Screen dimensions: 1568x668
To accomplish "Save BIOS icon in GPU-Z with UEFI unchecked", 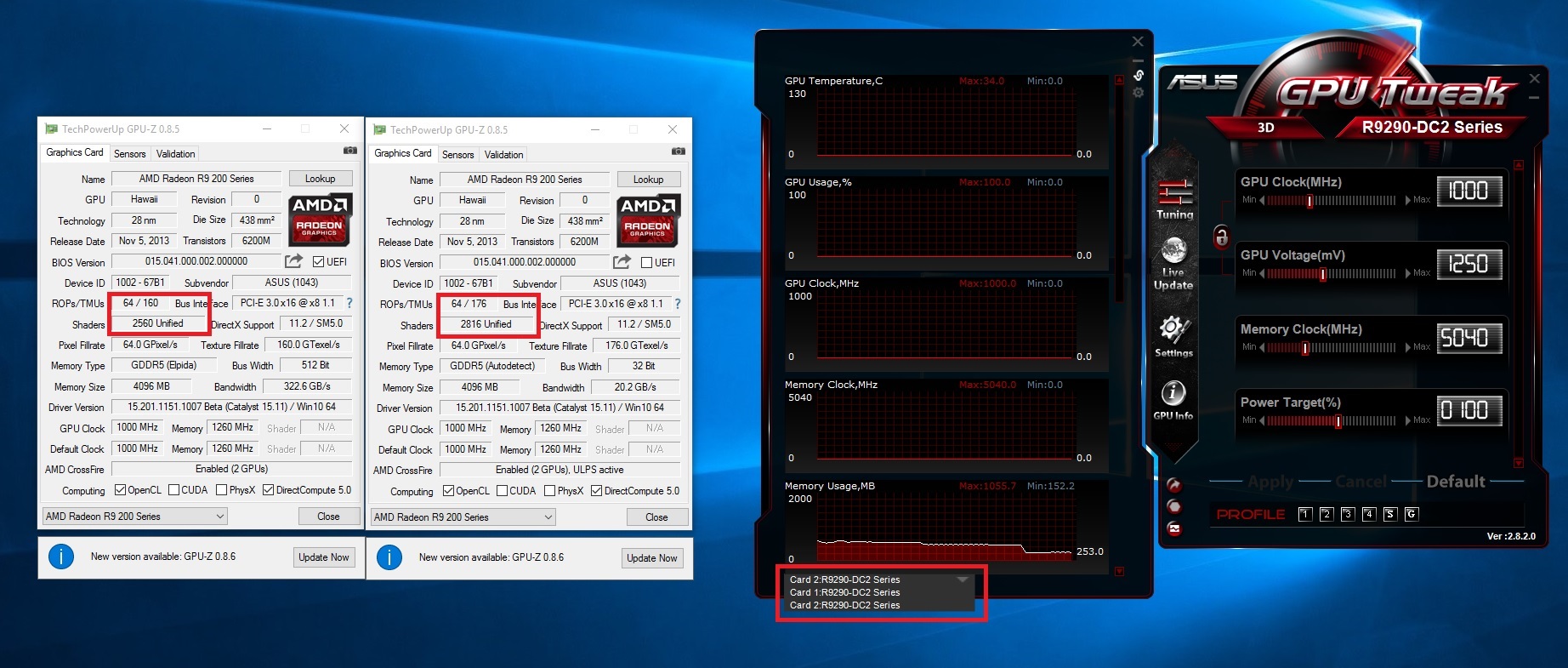I will tap(622, 262).
